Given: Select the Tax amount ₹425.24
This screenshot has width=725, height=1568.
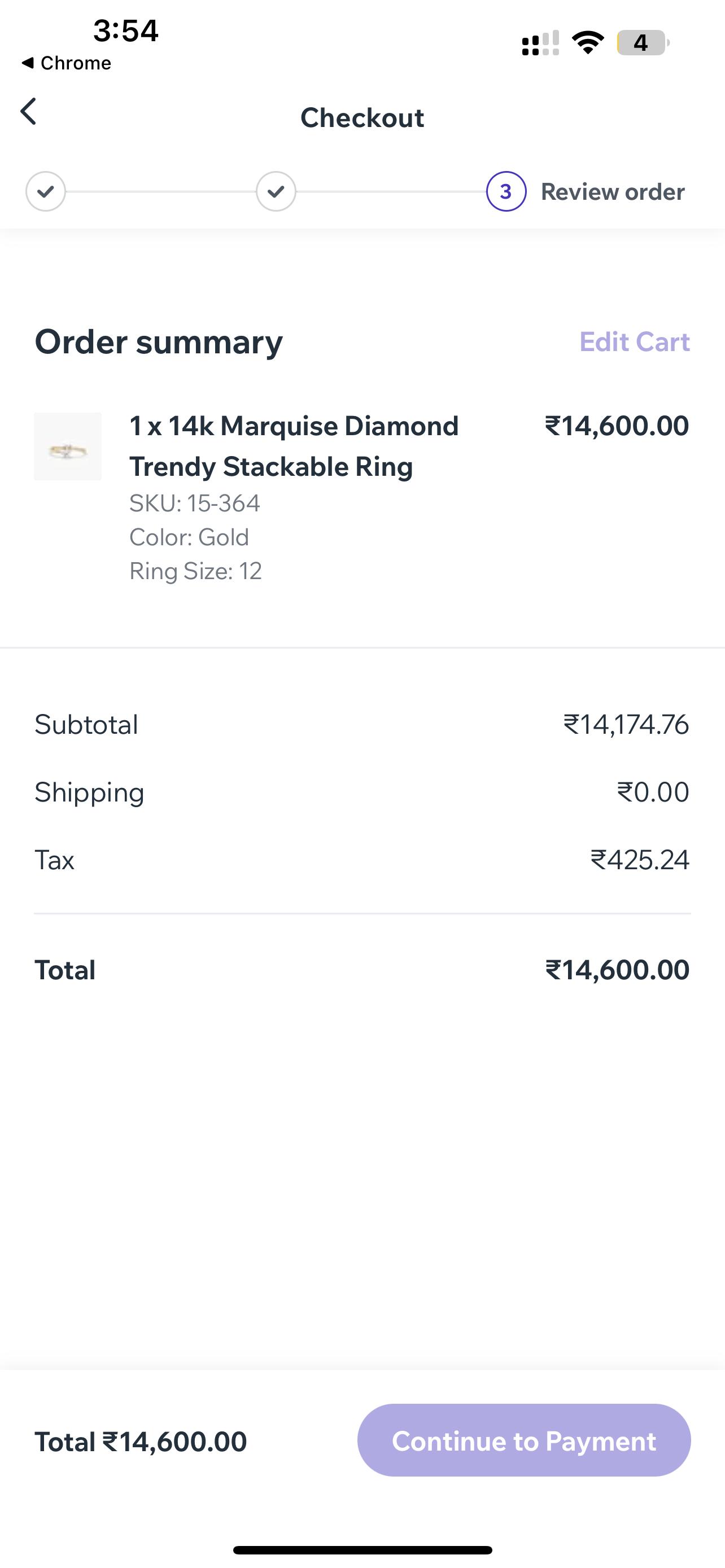Looking at the screenshot, I should point(640,860).
